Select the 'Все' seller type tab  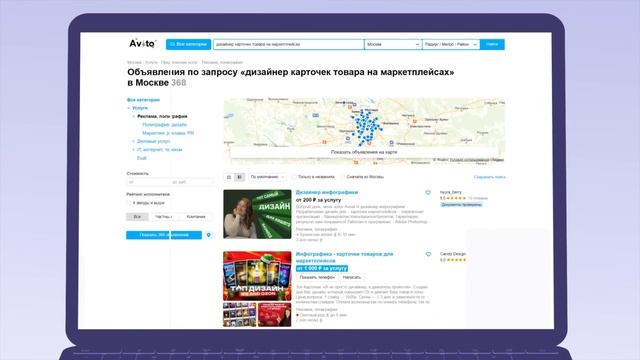(137, 217)
